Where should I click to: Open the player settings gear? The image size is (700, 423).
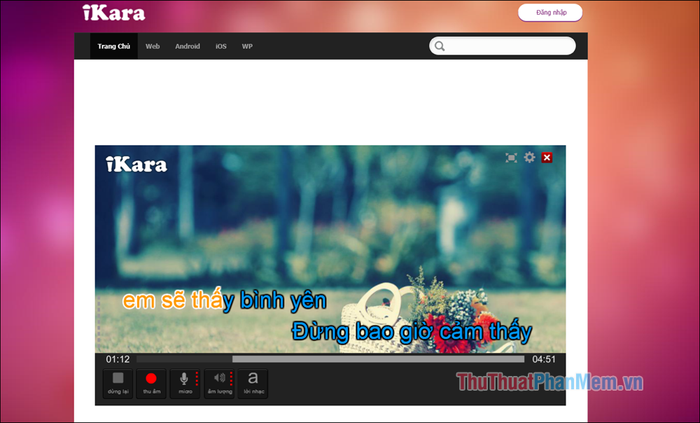coord(530,157)
